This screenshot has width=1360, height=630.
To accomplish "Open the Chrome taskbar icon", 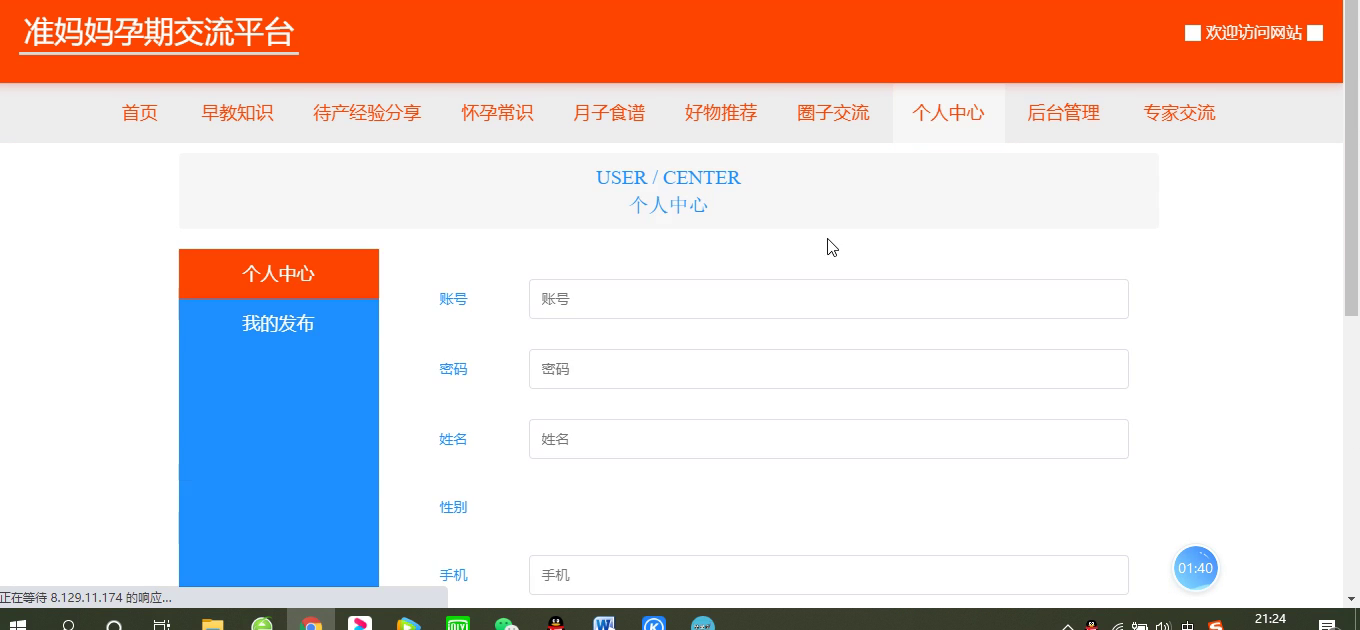I will 311,623.
